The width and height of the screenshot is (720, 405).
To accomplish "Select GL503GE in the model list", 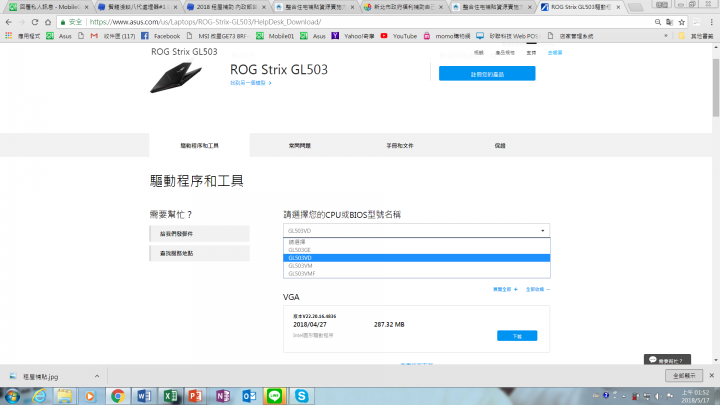I will pyautogui.click(x=416, y=250).
